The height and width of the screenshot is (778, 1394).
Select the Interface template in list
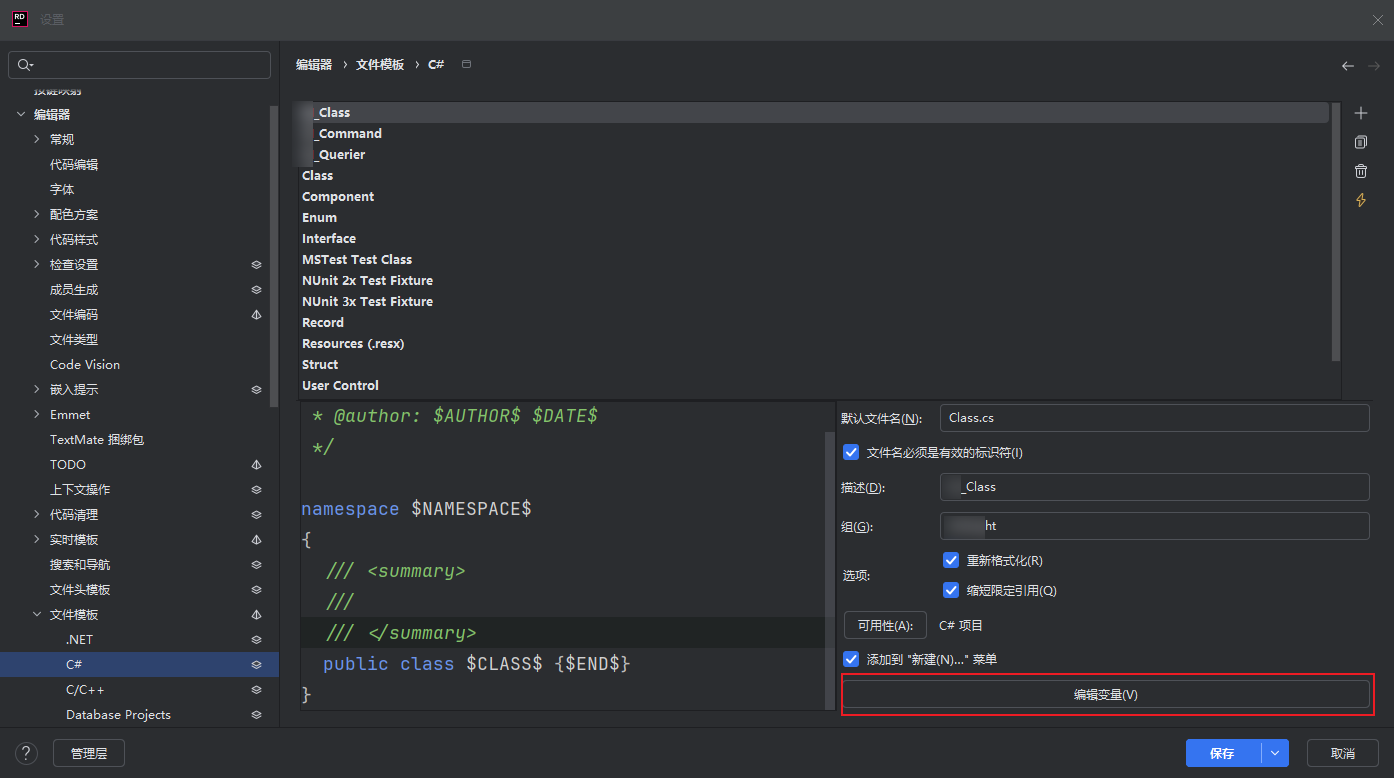(329, 238)
